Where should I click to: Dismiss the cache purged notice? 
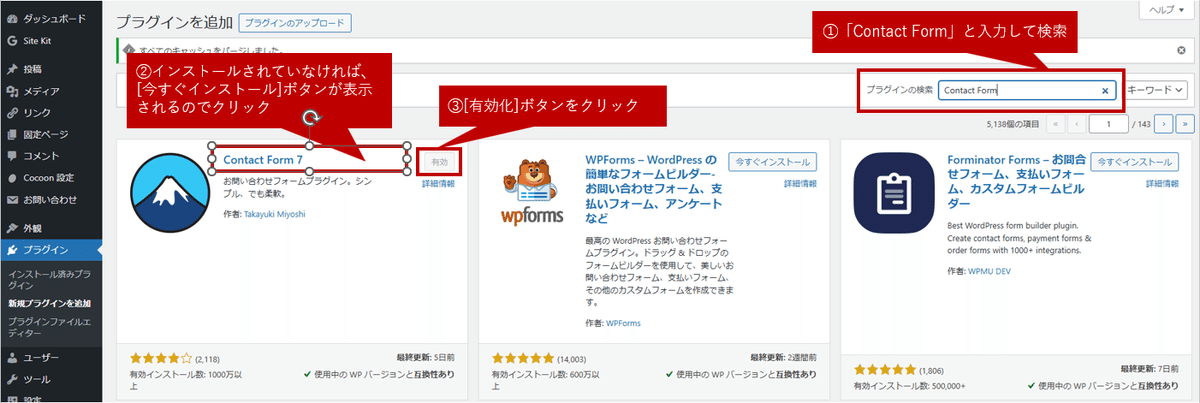pos(1181,49)
